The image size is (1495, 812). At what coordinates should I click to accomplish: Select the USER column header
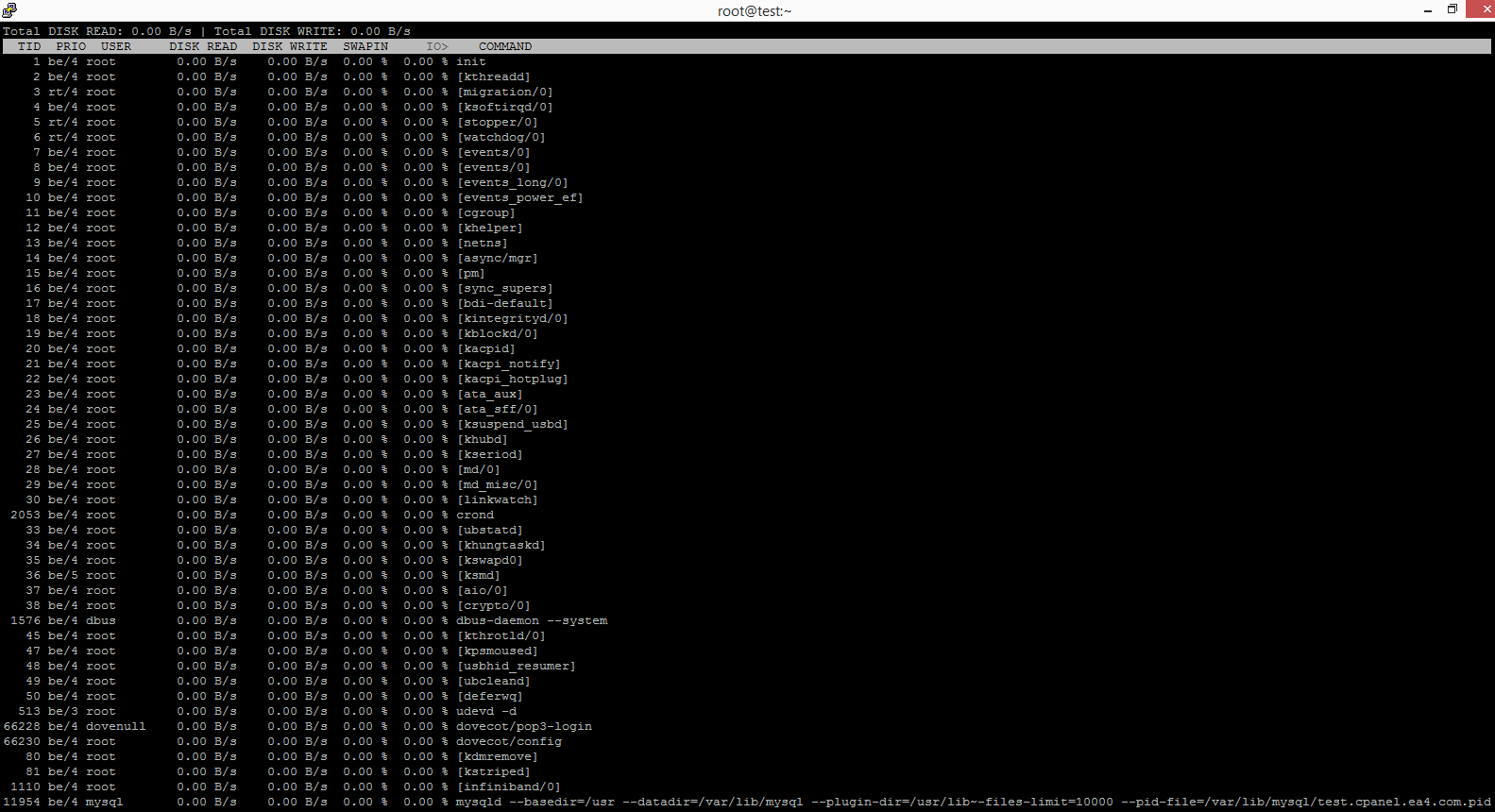(x=116, y=46)
